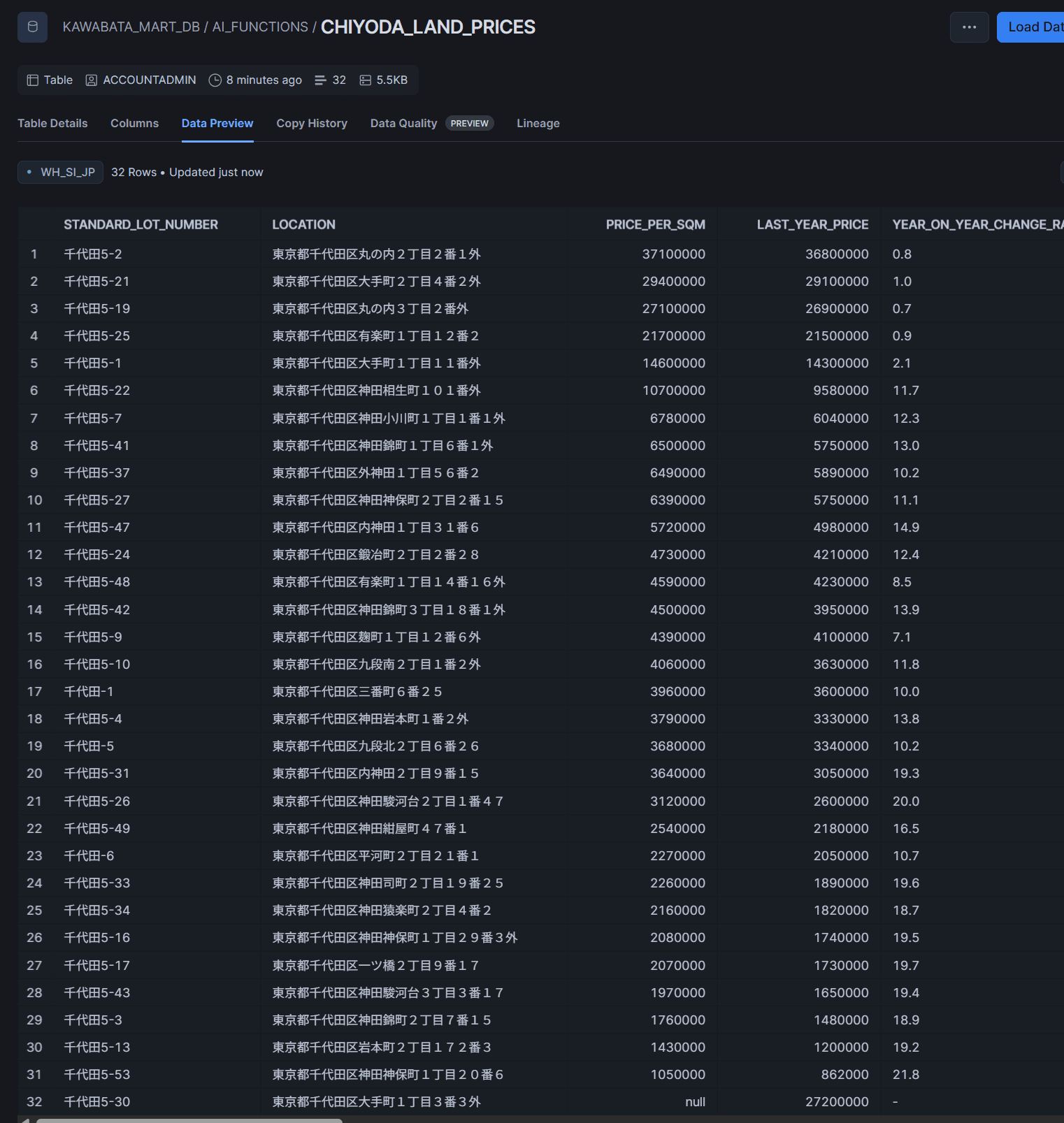1064x1123 pixels.
Task: Select cell 千代田5-37
Action: pyautogui.click(x=96, y=472)
